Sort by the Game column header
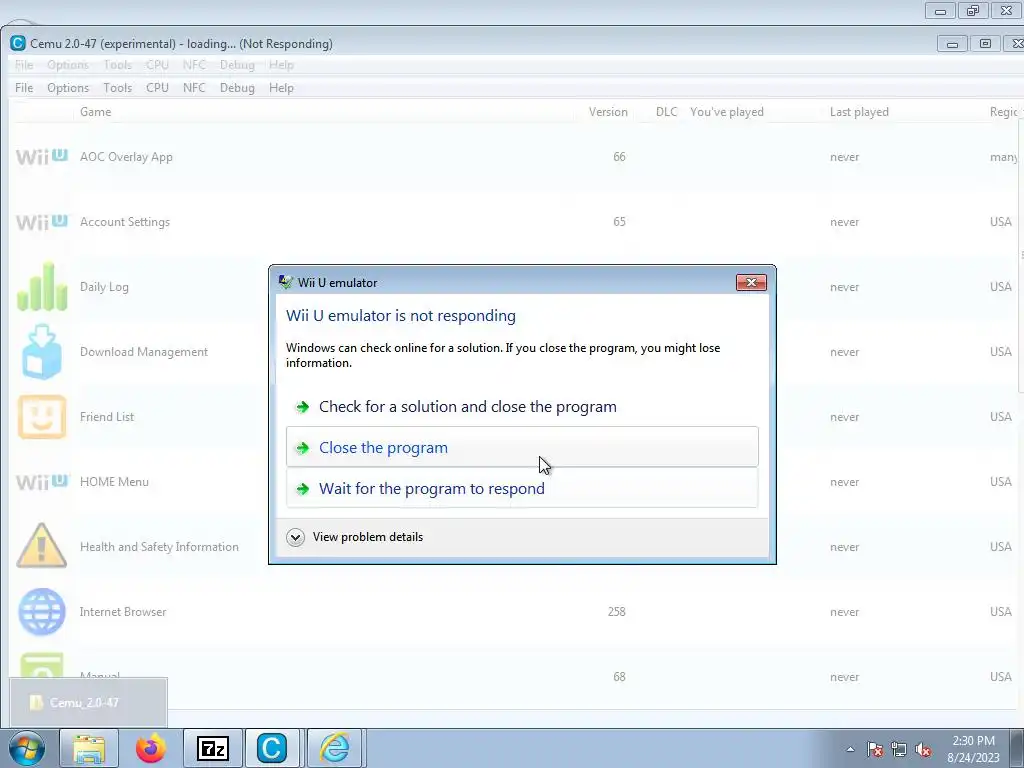This screenshot has width=1024, height=768. point(95,112)
